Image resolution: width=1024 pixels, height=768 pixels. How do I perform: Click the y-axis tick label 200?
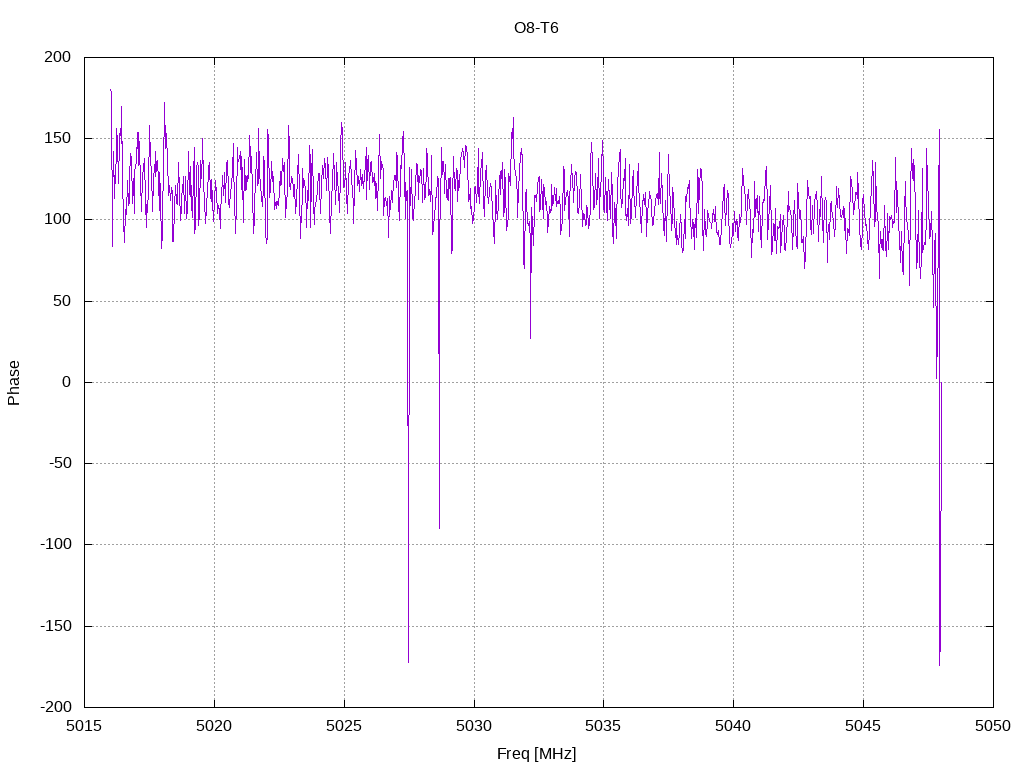pyautogui.click(x=57, y=57)
